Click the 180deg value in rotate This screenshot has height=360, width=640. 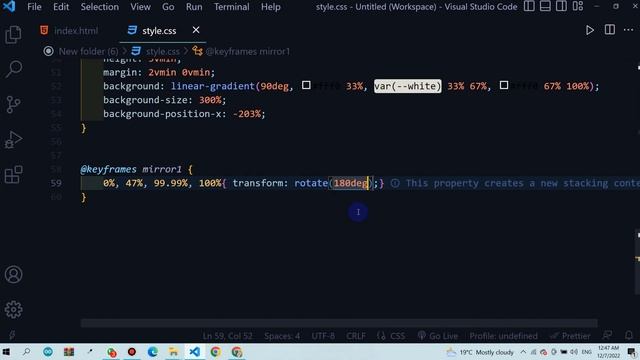[351, 183]
